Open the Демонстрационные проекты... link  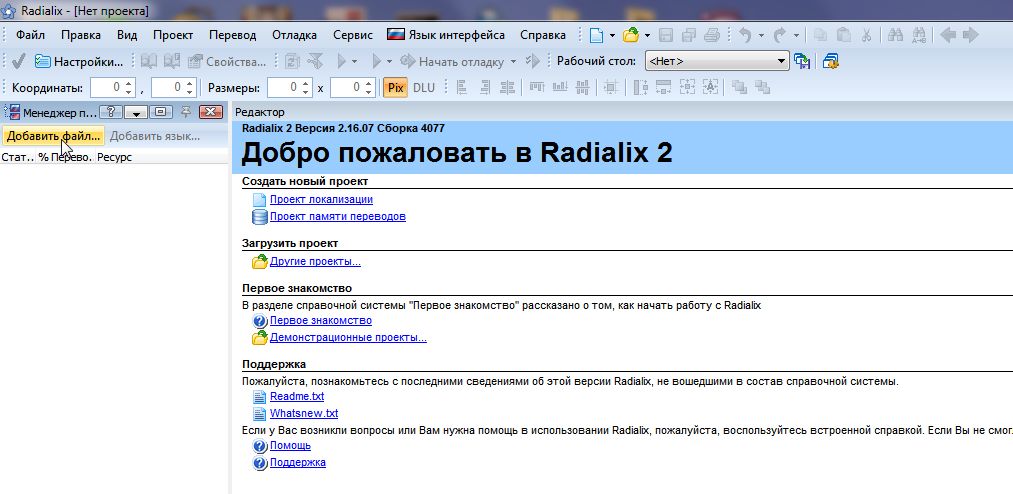coord(348,338)
